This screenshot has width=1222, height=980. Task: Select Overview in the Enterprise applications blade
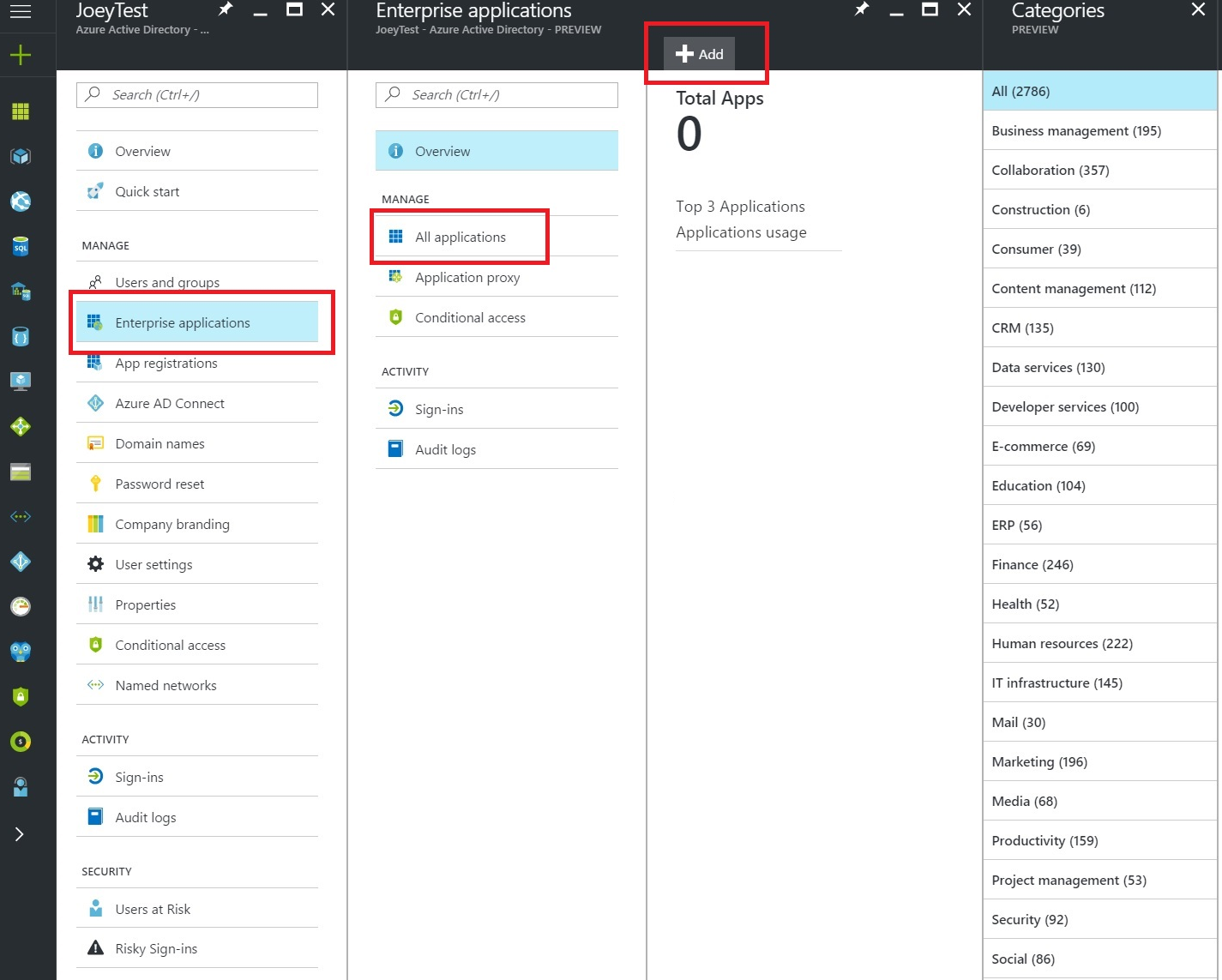coord(497,151)
